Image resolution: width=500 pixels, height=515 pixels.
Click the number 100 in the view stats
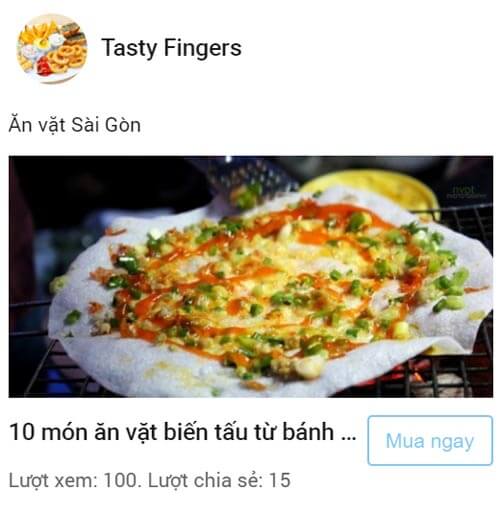pos(120,480)
